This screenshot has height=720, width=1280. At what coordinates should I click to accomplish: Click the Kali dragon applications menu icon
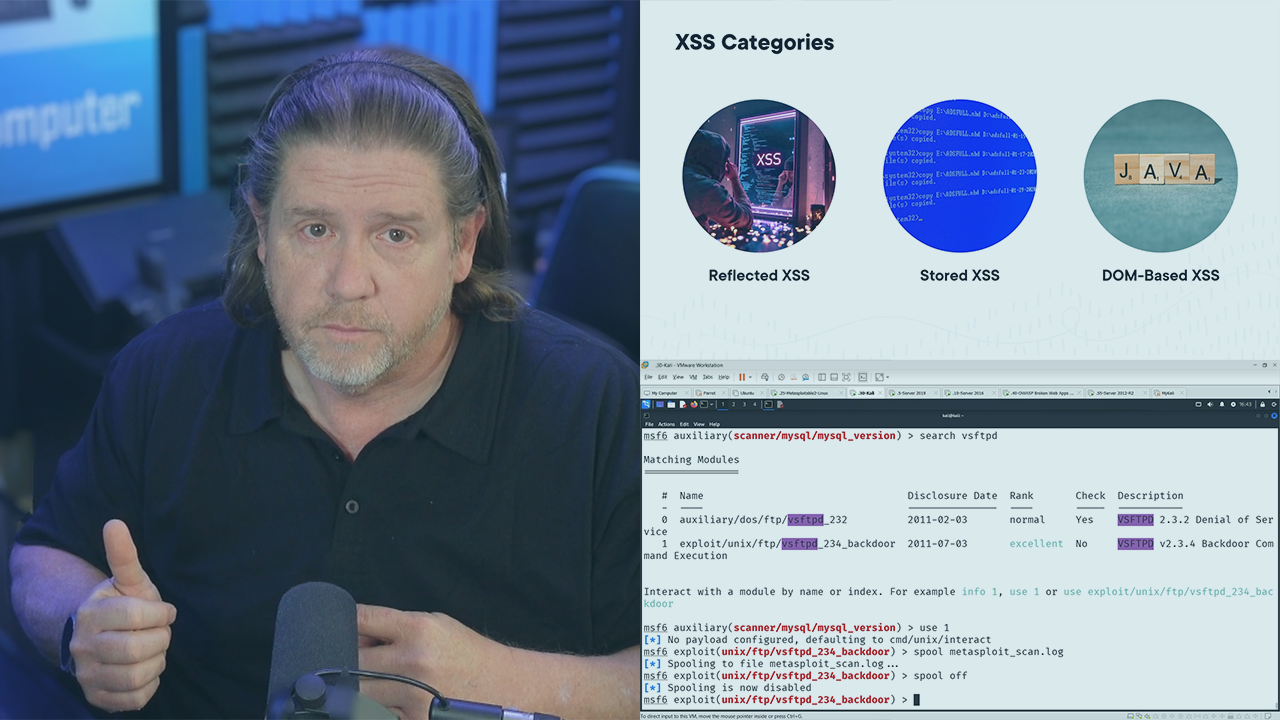coord(646,404)
